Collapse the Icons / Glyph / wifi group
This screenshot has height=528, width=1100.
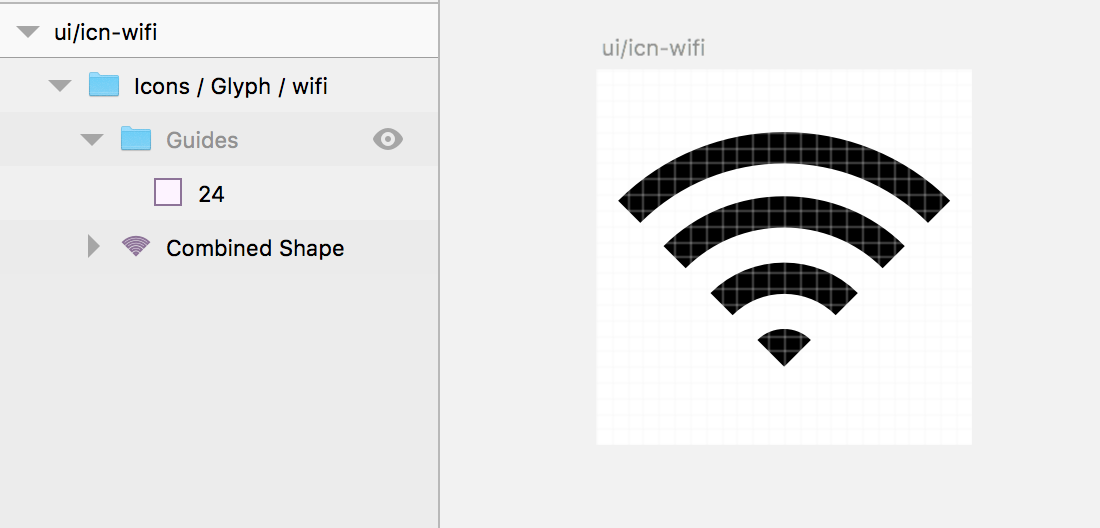pos(60,86)
